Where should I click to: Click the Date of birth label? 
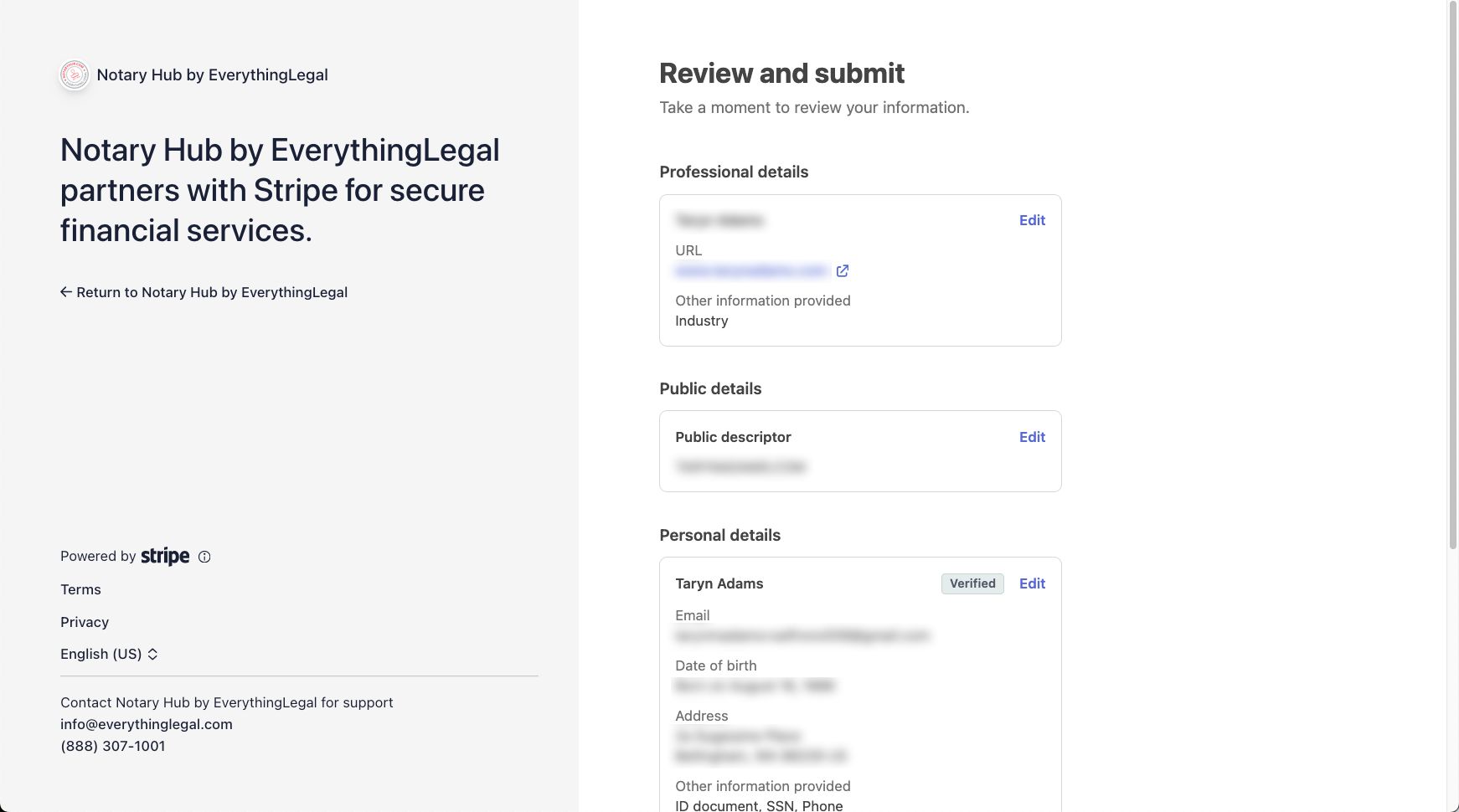point(716,666)
